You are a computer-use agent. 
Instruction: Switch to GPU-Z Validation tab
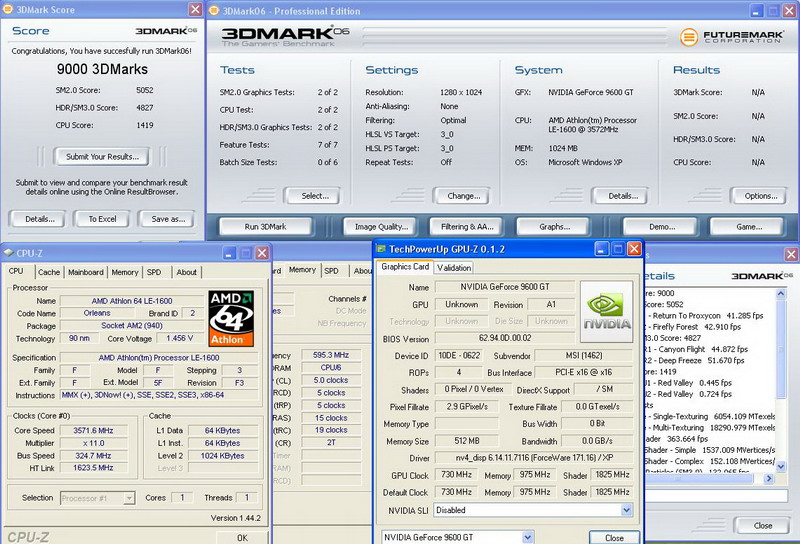pos(454,267)
